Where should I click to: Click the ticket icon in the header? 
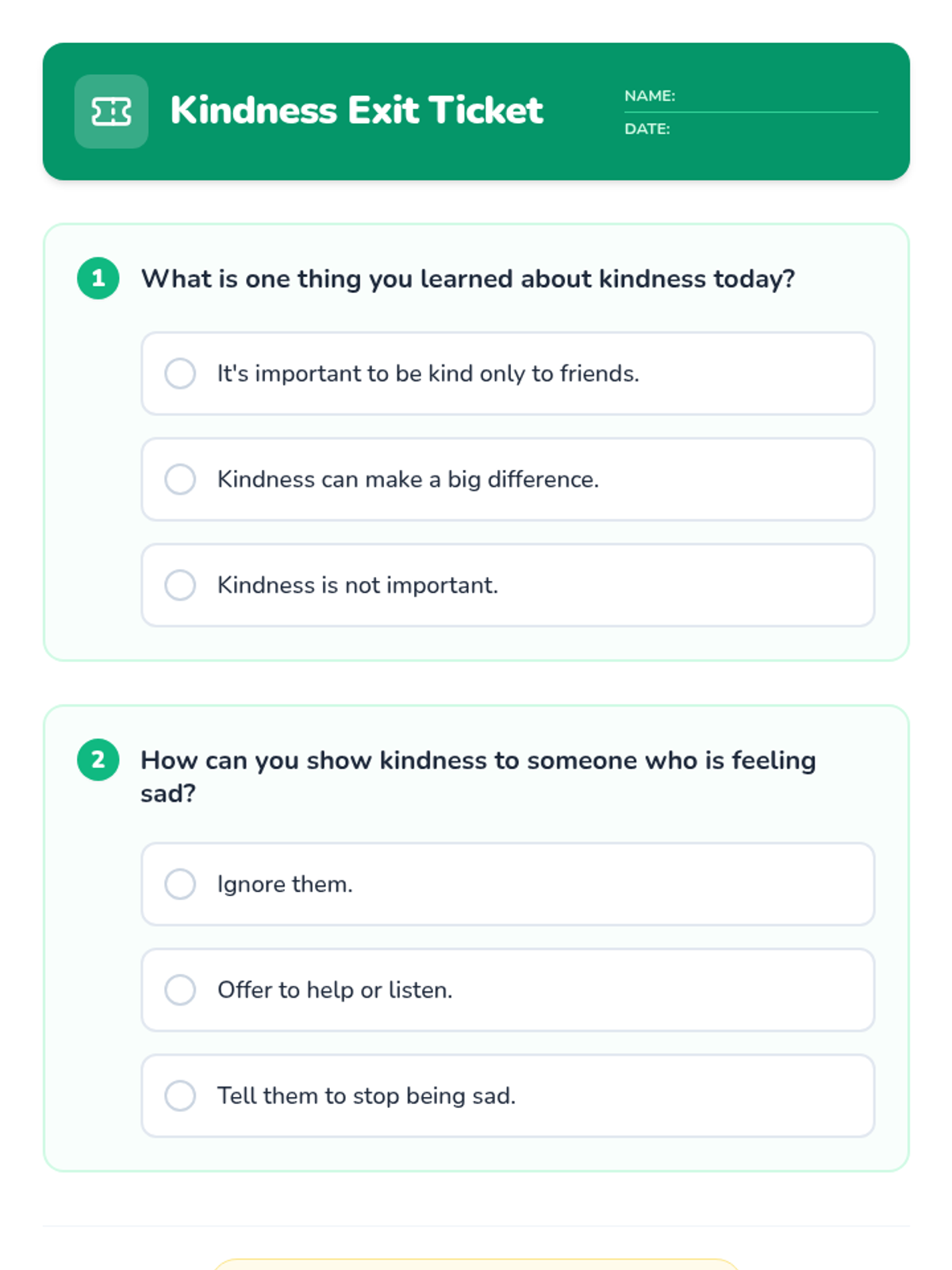click(111, 112)
